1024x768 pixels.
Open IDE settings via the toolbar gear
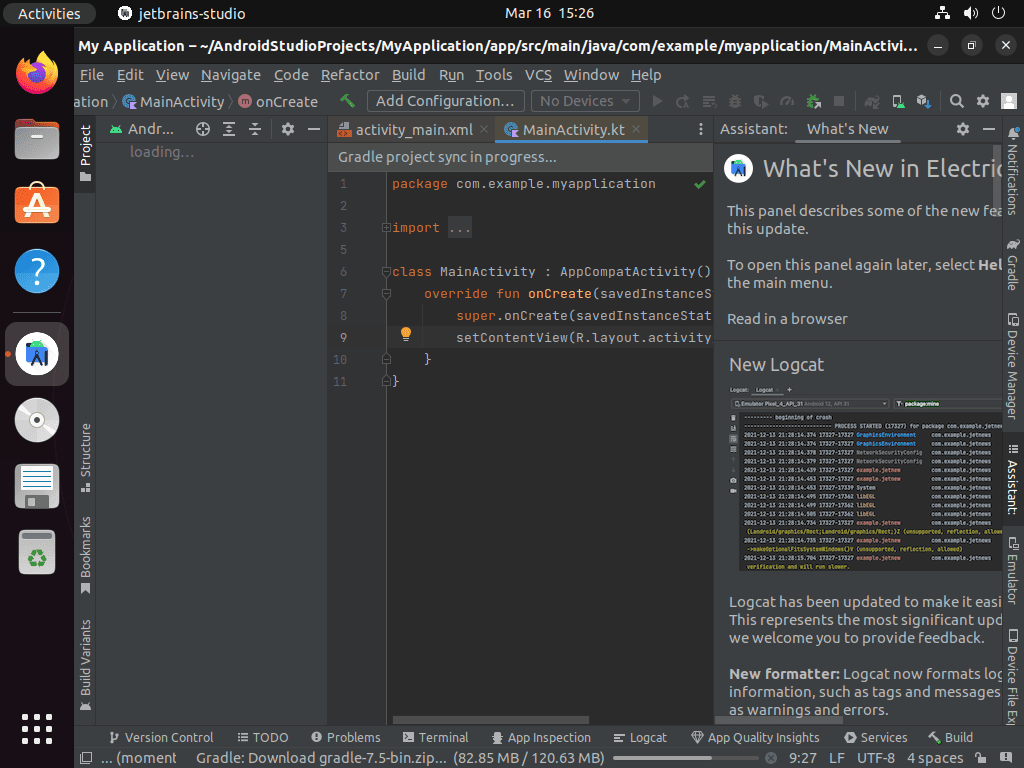[x=982, y=101]
